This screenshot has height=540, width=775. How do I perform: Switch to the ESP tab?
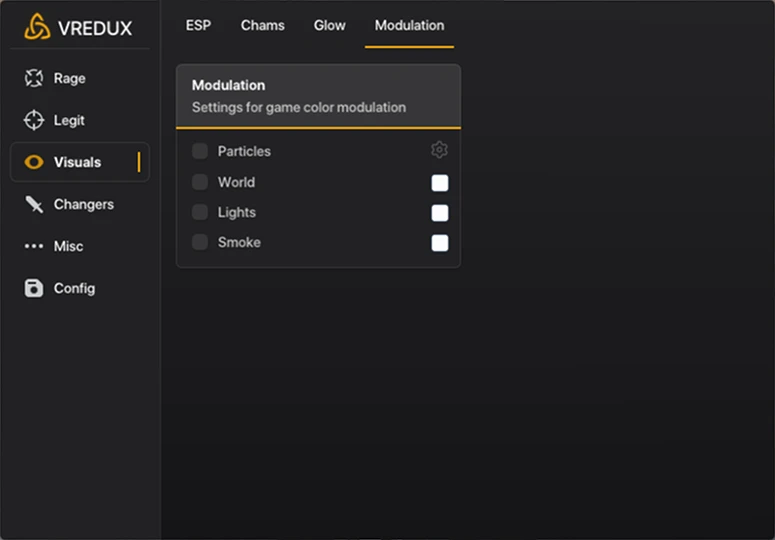[x=198, y=25]
